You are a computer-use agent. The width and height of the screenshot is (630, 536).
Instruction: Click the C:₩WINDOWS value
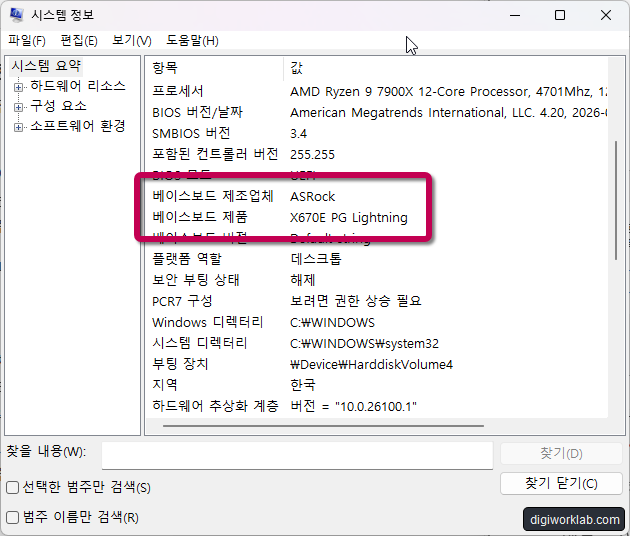pyautogui.click(x=332, y=322)
